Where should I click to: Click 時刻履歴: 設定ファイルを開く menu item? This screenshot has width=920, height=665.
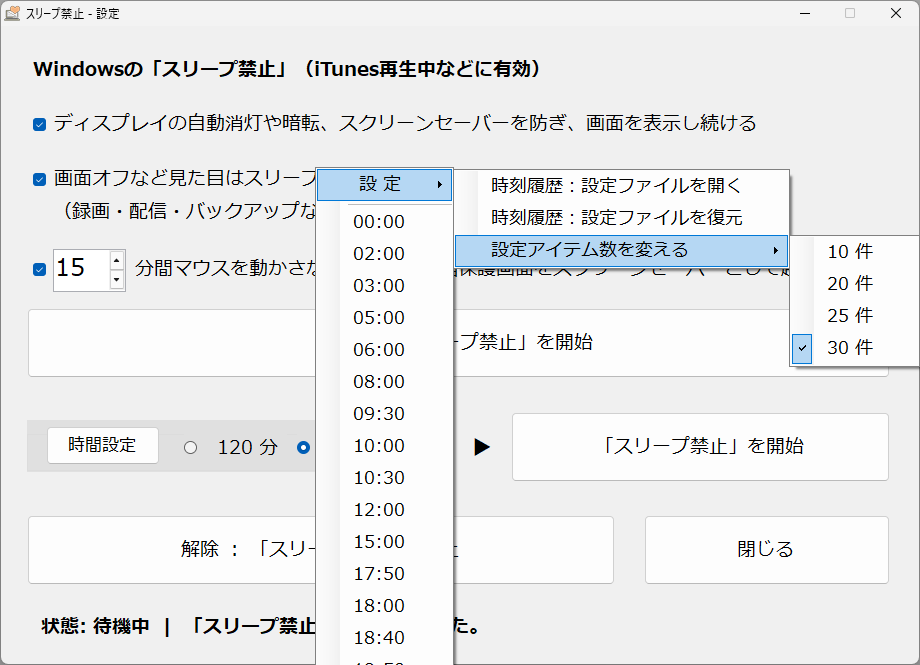point(615,183)
